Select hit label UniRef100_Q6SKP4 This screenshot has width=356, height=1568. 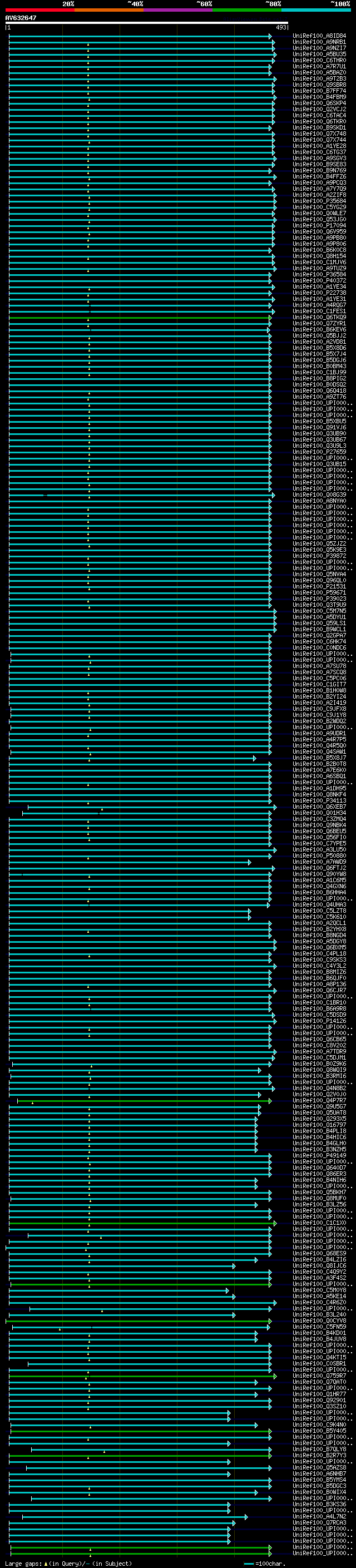coord(319,103)
